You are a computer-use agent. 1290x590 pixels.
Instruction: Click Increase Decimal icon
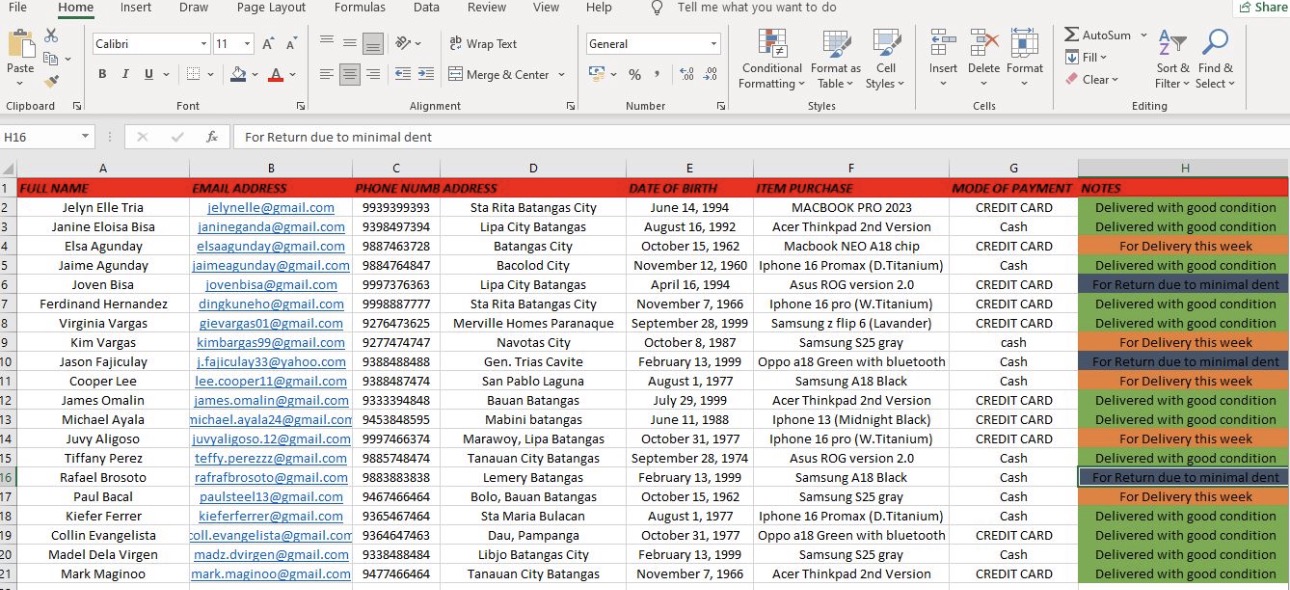click(686, 74)
